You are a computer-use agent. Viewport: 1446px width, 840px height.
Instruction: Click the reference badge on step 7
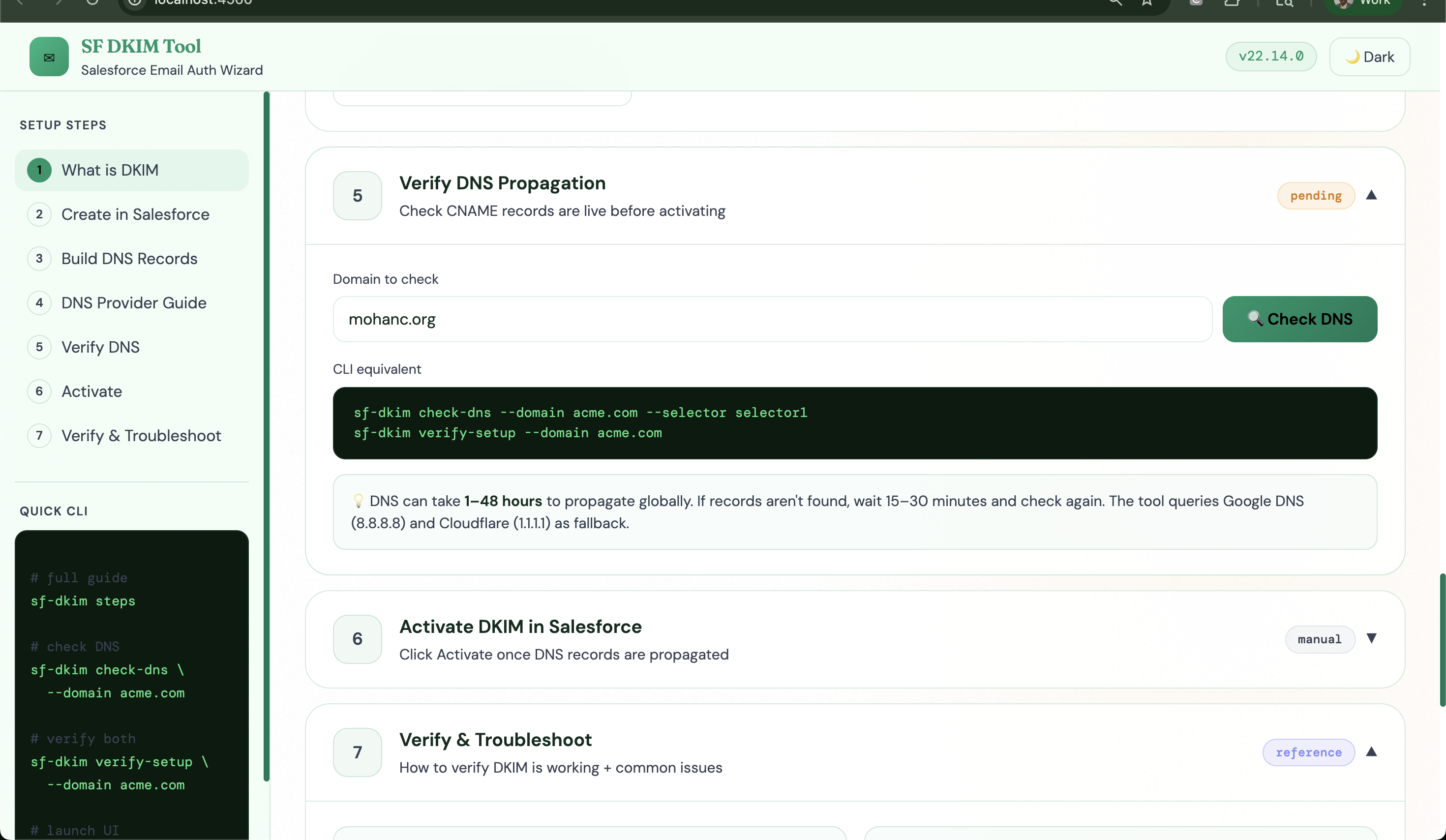1309,752
